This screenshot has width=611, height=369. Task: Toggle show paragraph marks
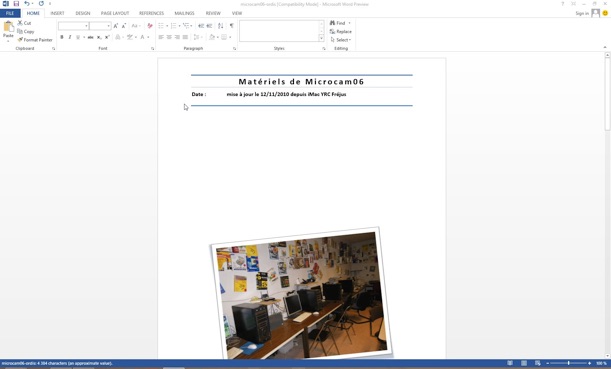(231, 26)
